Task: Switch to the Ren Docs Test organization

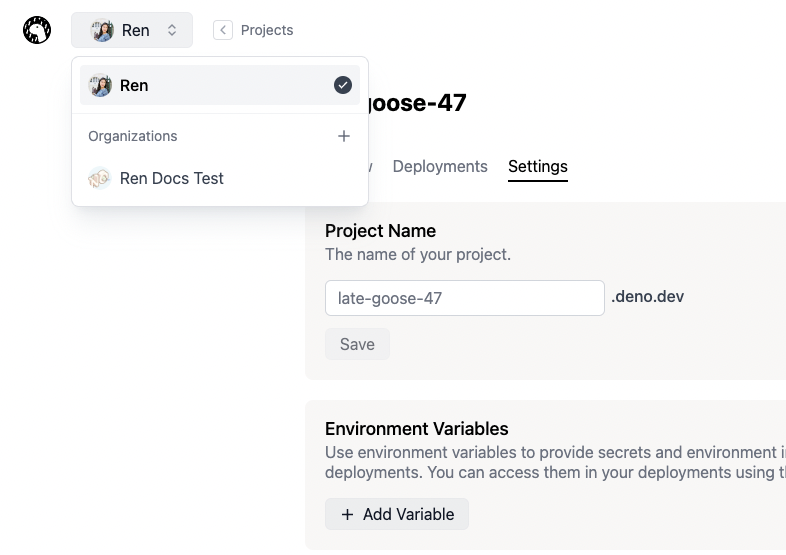Action: click(x=172, y=178)
